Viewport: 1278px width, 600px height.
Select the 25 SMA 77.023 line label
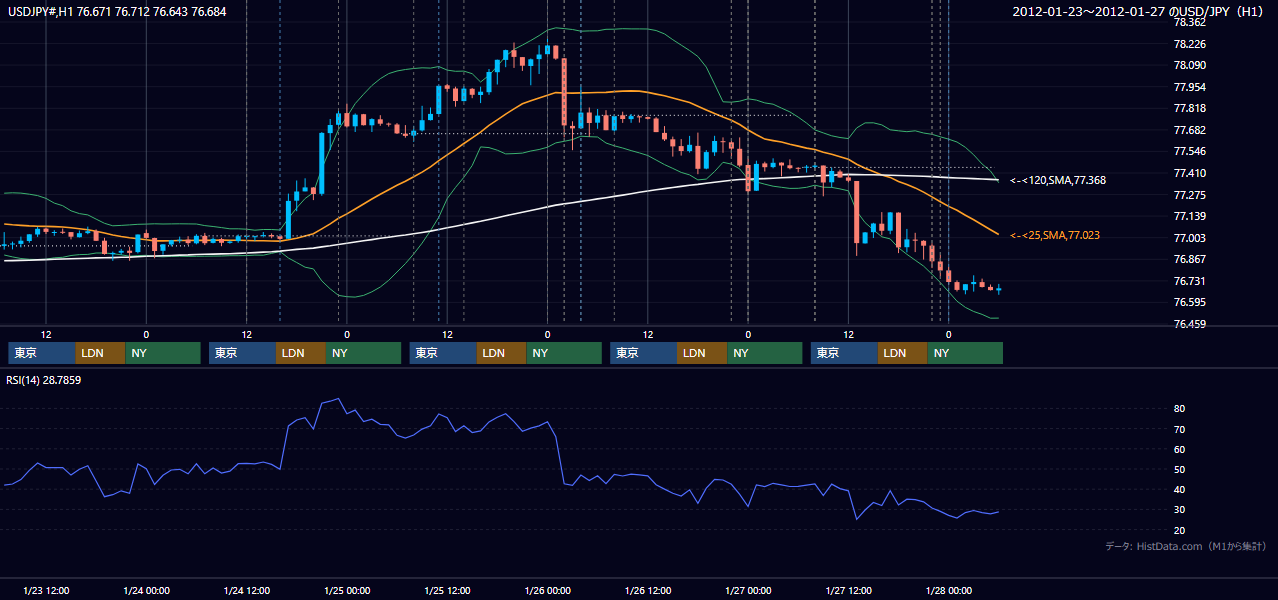1054,236
